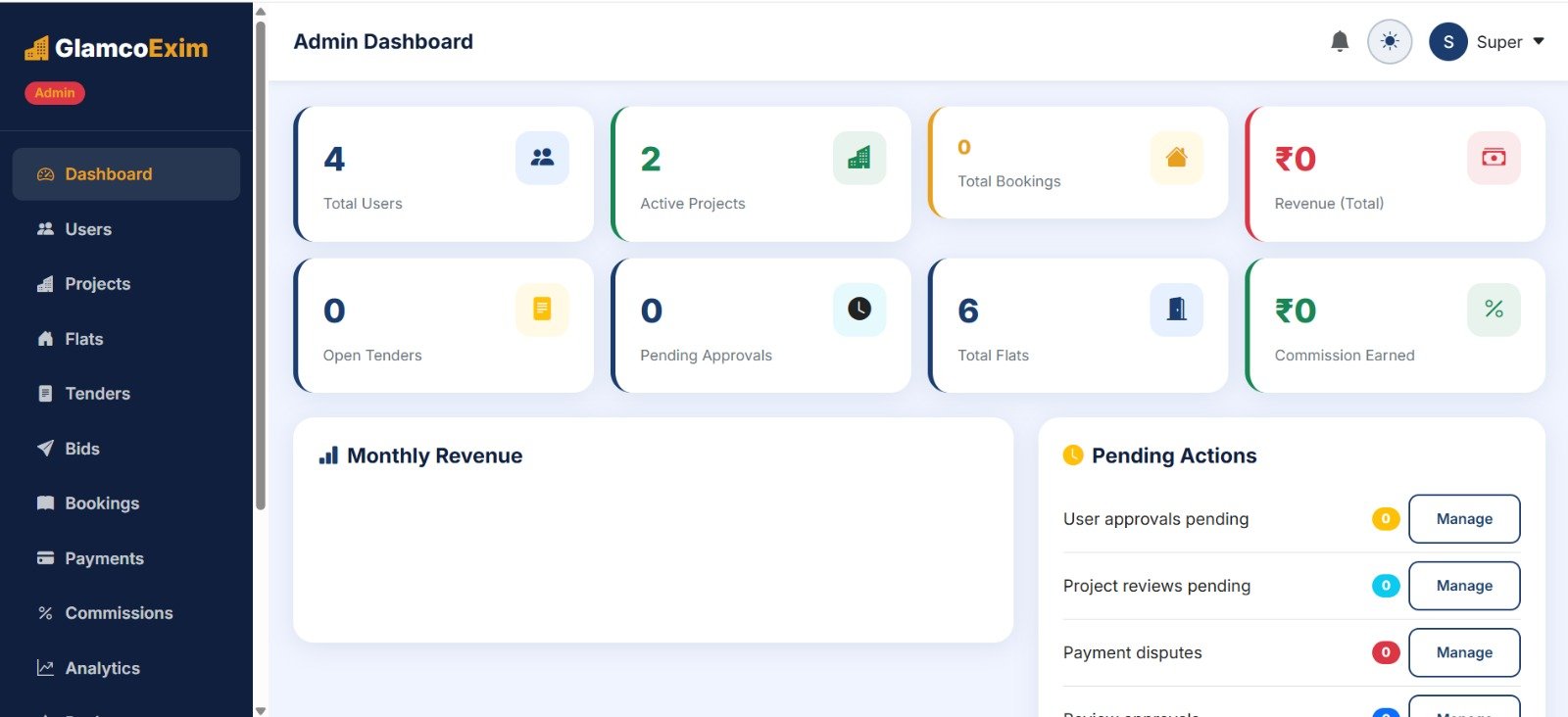
Task: Click the Revenue (Total) money icon
Action: point(1494,158)
